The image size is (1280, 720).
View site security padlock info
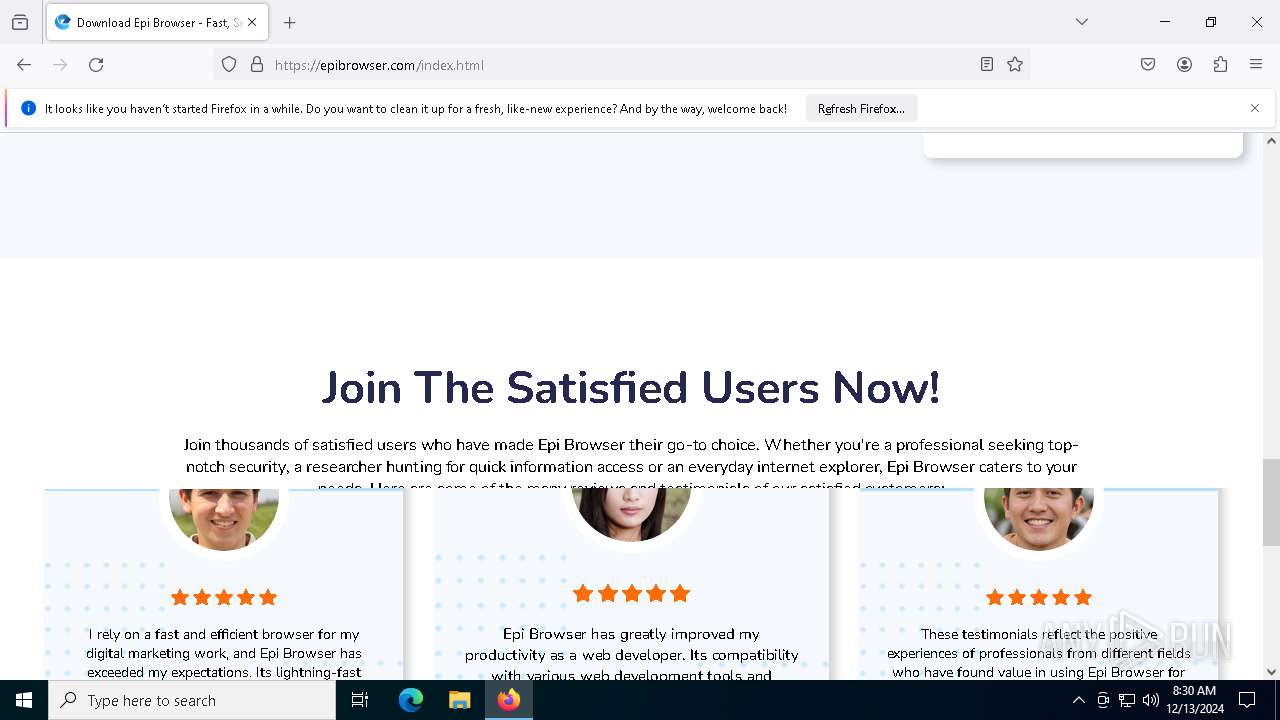pos(257,65)
